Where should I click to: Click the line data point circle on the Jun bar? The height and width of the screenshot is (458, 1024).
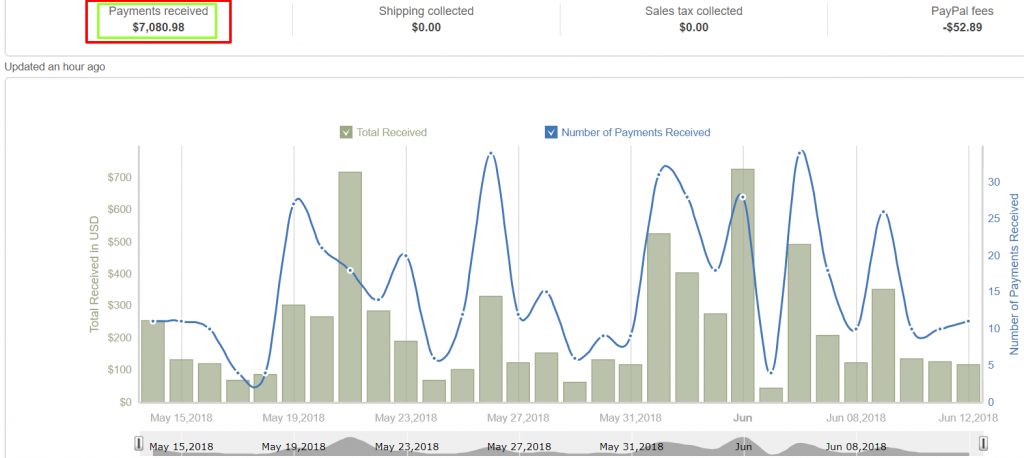tap(742, 197)
